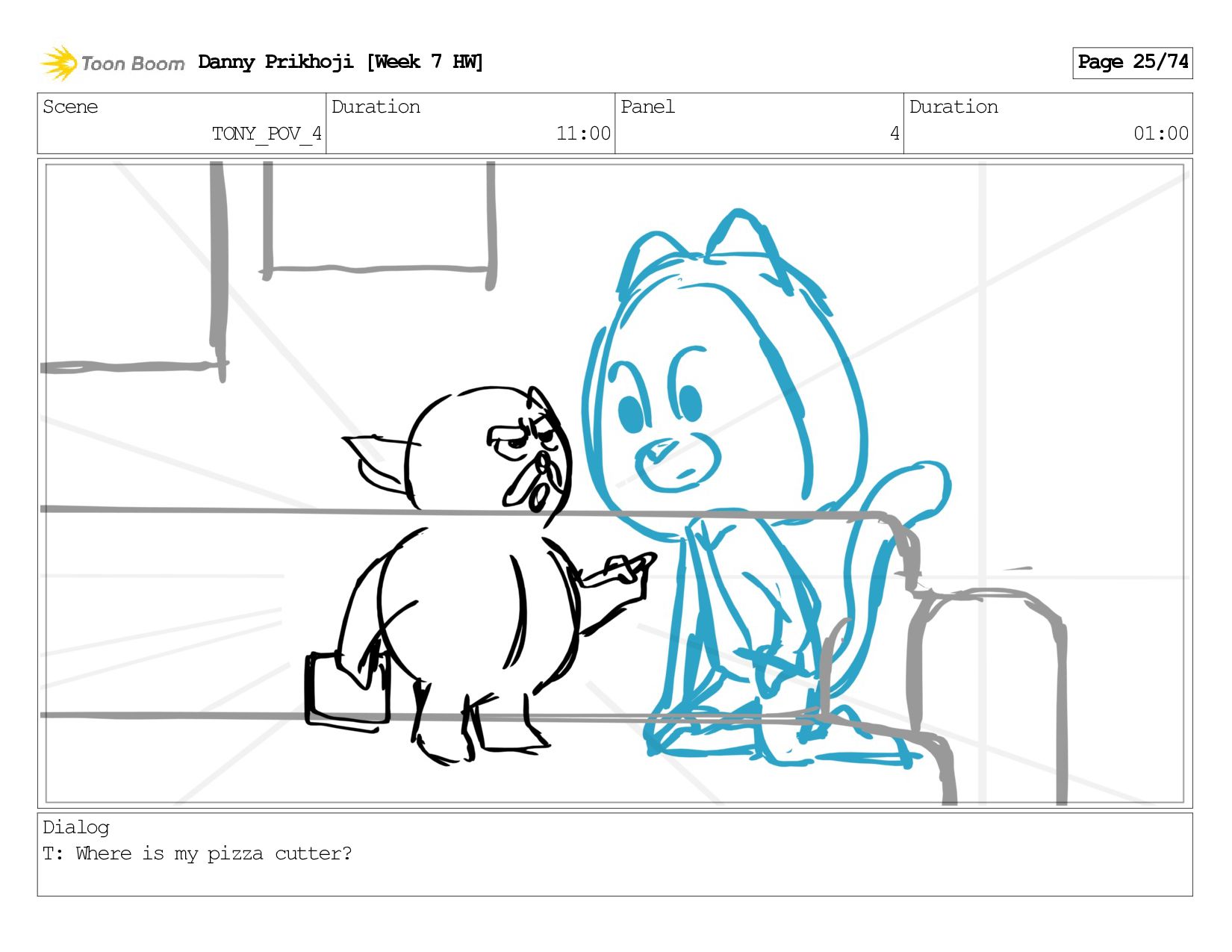Click the panel number '4'

click(895, 134)
